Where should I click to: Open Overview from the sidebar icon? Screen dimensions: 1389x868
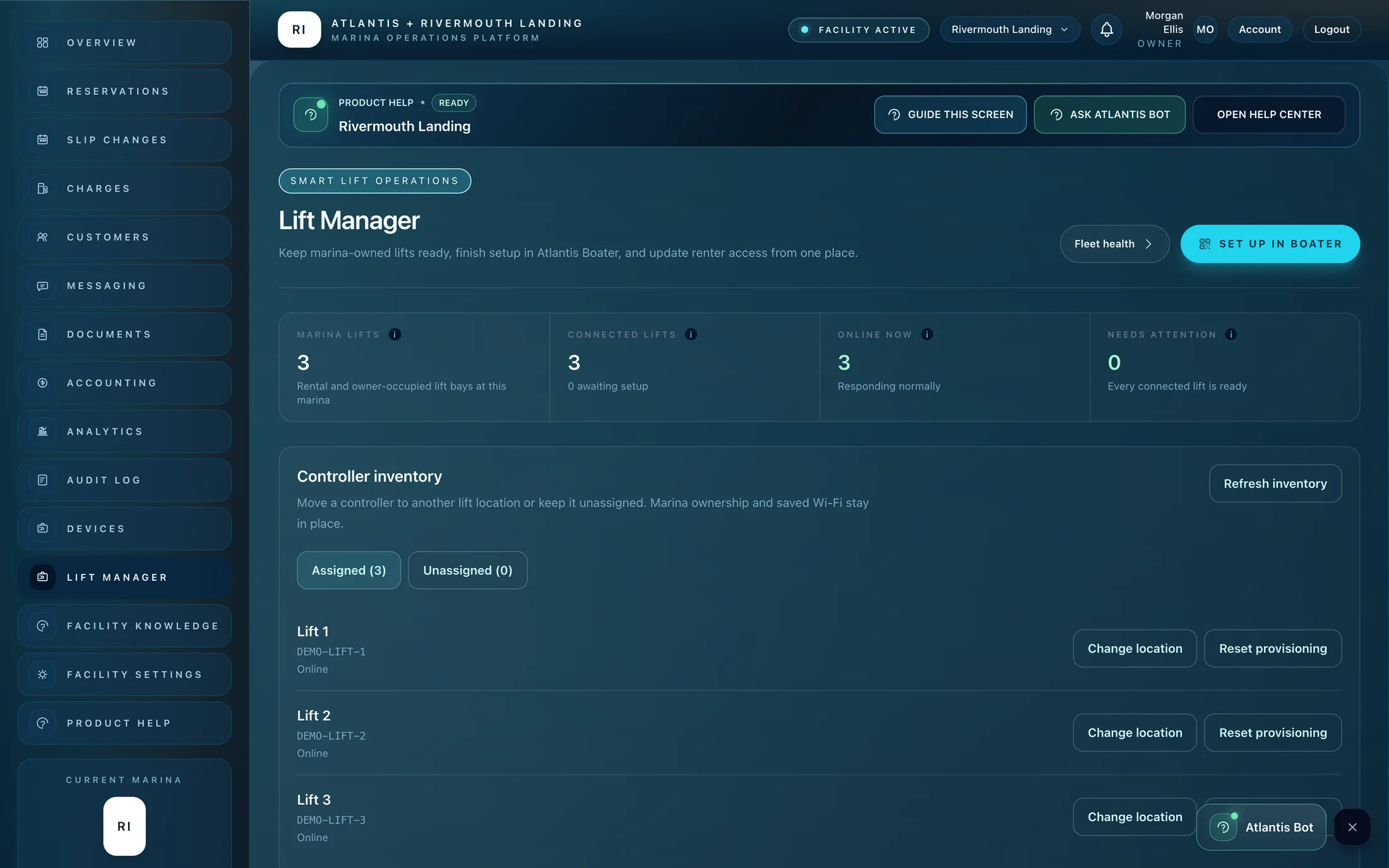42,42
